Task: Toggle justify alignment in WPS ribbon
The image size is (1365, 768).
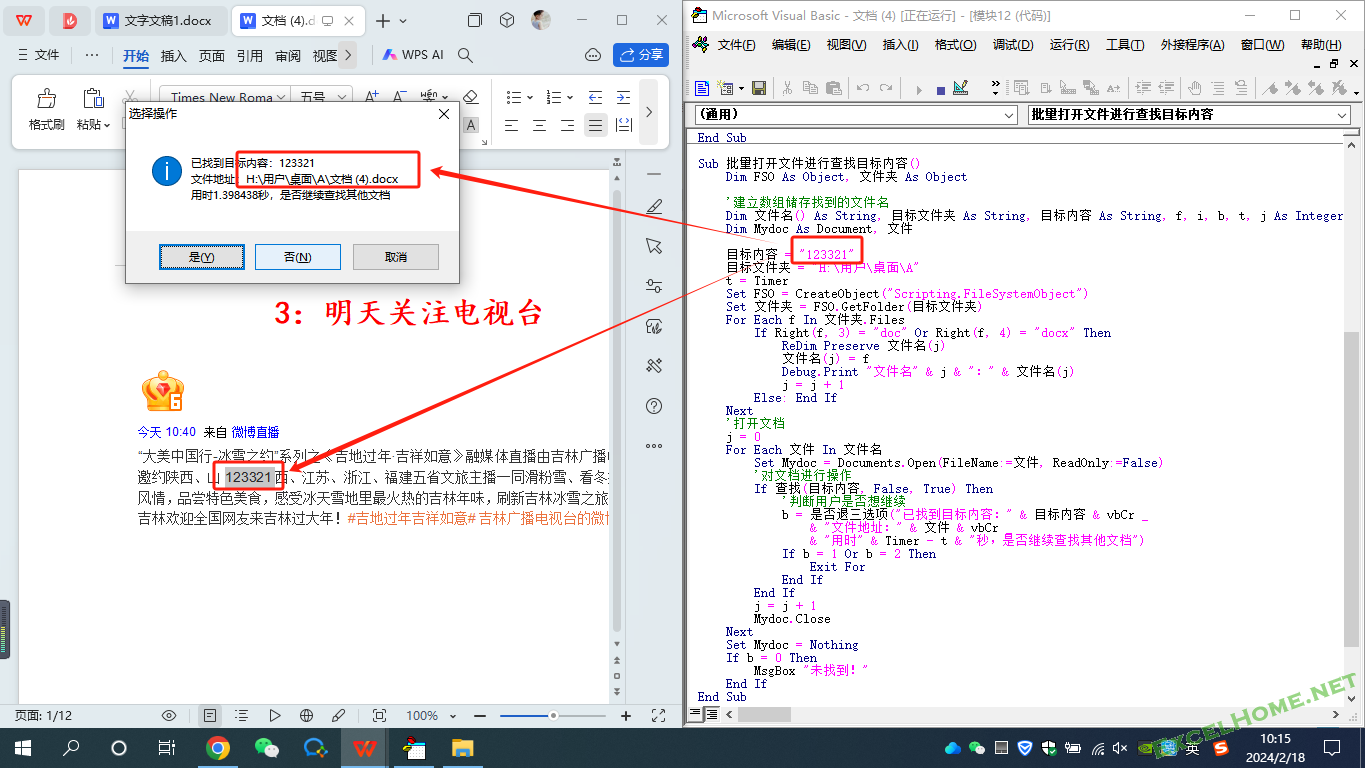Action: pos(596,125)
